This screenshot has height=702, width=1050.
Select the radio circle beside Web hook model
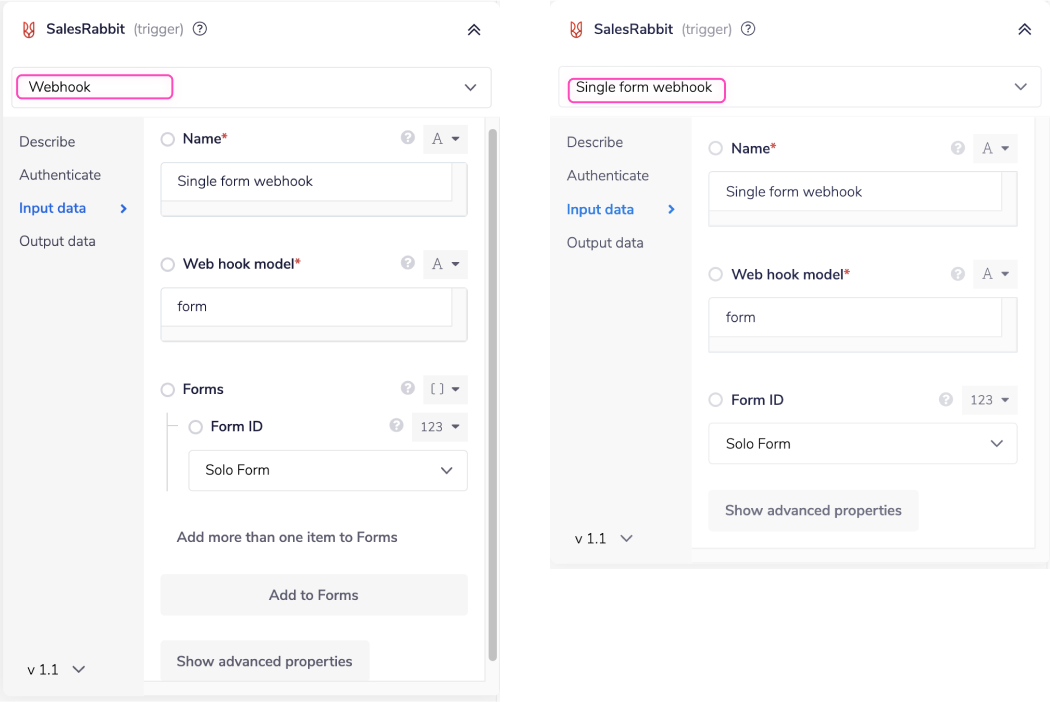click(166, 263)
